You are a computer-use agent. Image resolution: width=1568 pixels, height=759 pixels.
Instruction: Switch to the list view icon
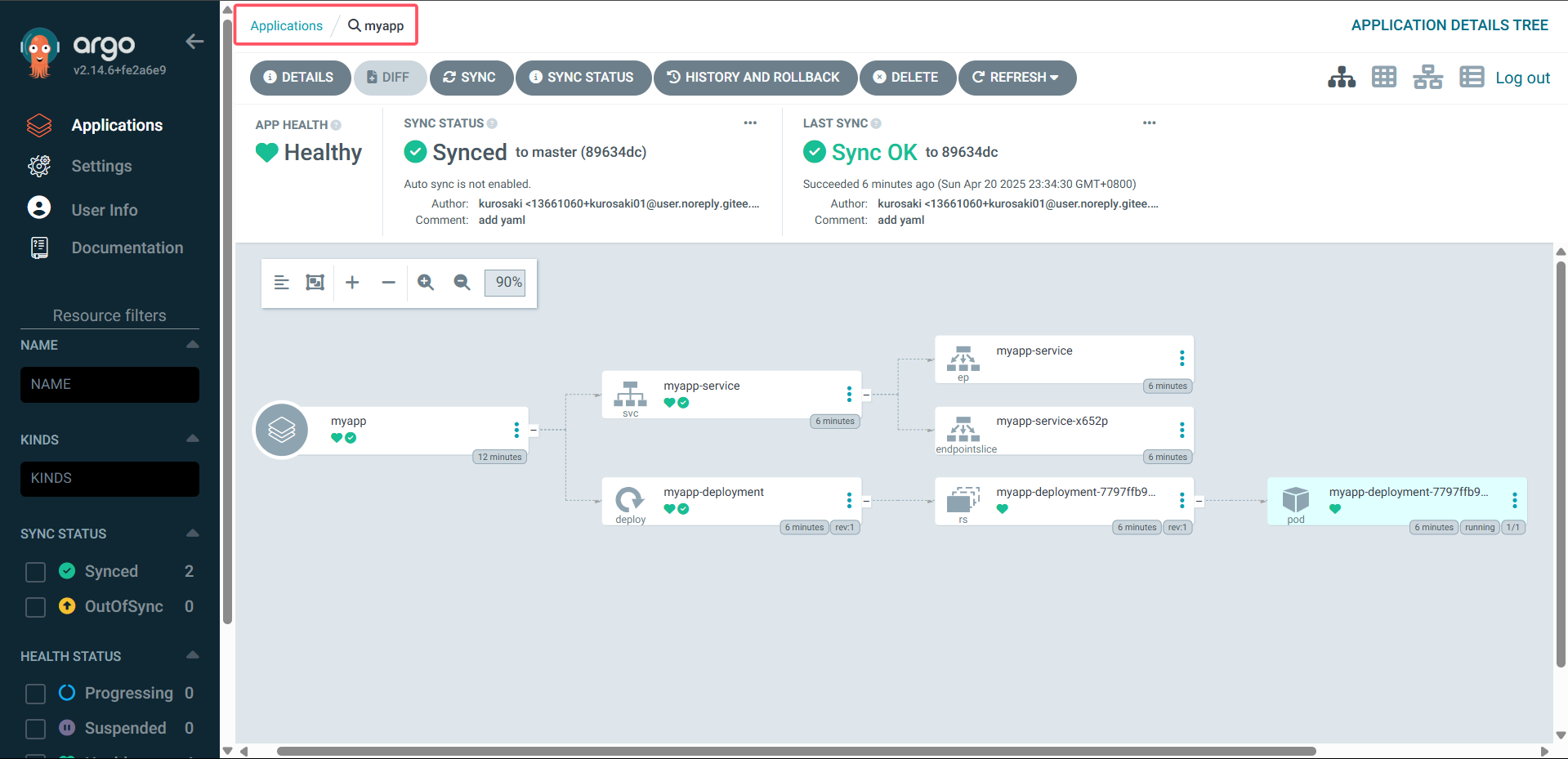tap(1472, 78)
